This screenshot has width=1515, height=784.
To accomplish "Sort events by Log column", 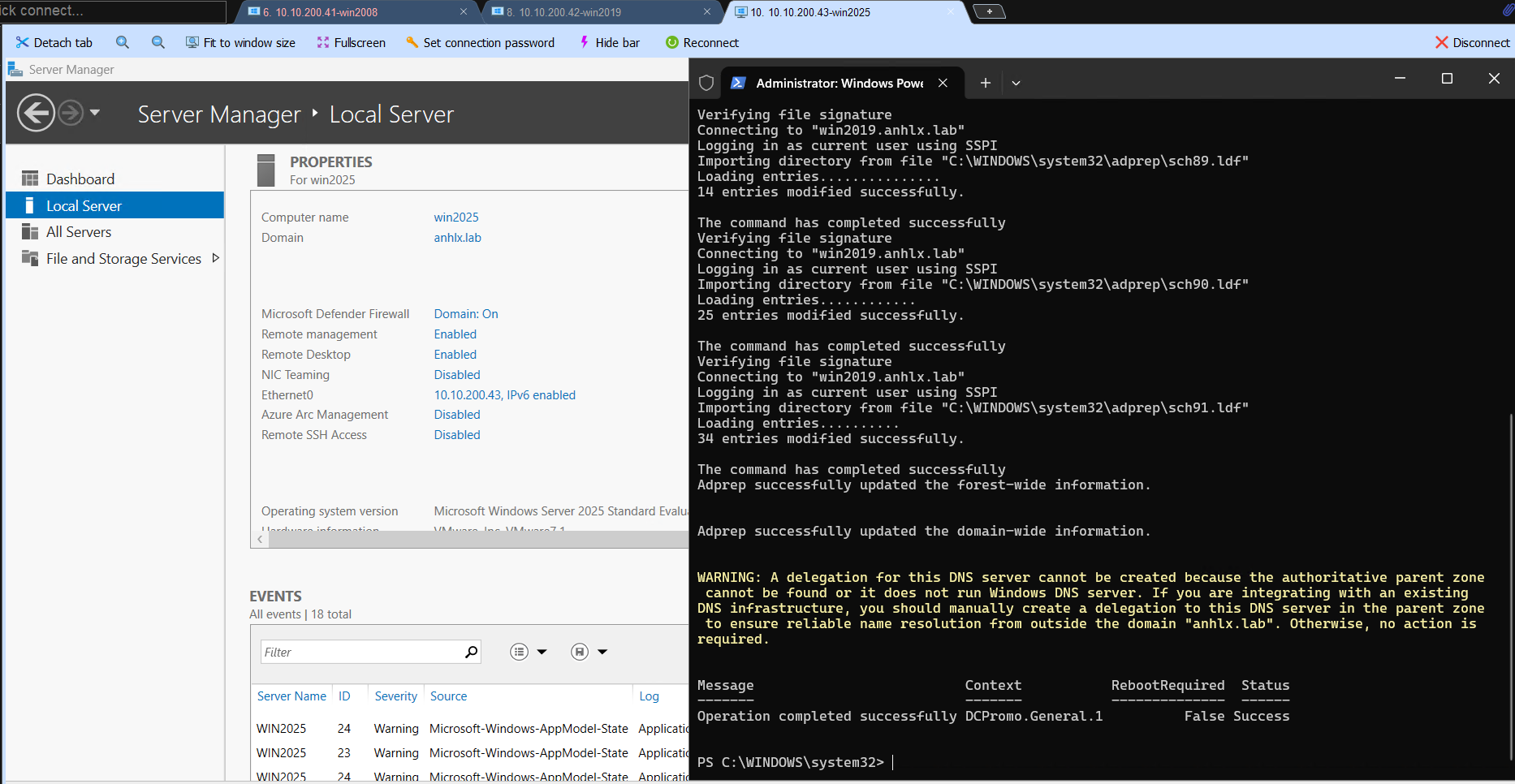I will [x=649, y=696].
